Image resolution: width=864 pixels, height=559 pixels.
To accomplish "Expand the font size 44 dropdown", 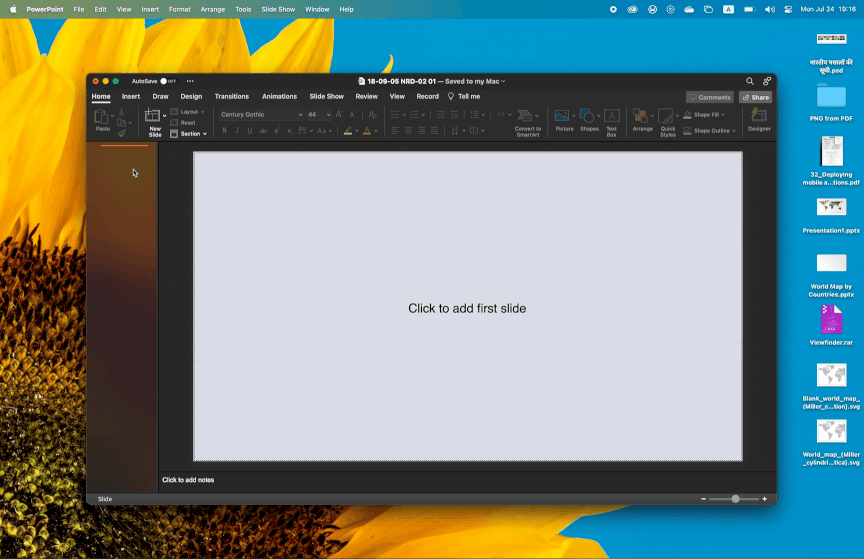I will point(327,115).
